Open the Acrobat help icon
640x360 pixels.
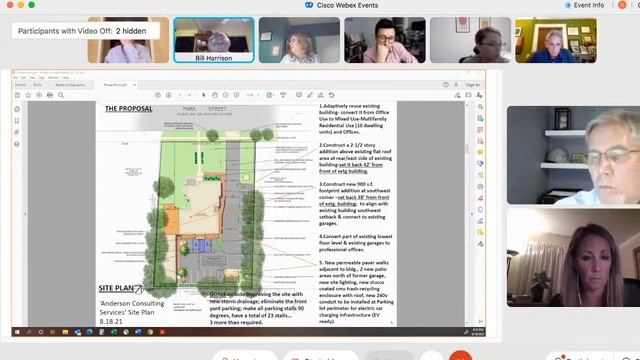tap(446, 85)
